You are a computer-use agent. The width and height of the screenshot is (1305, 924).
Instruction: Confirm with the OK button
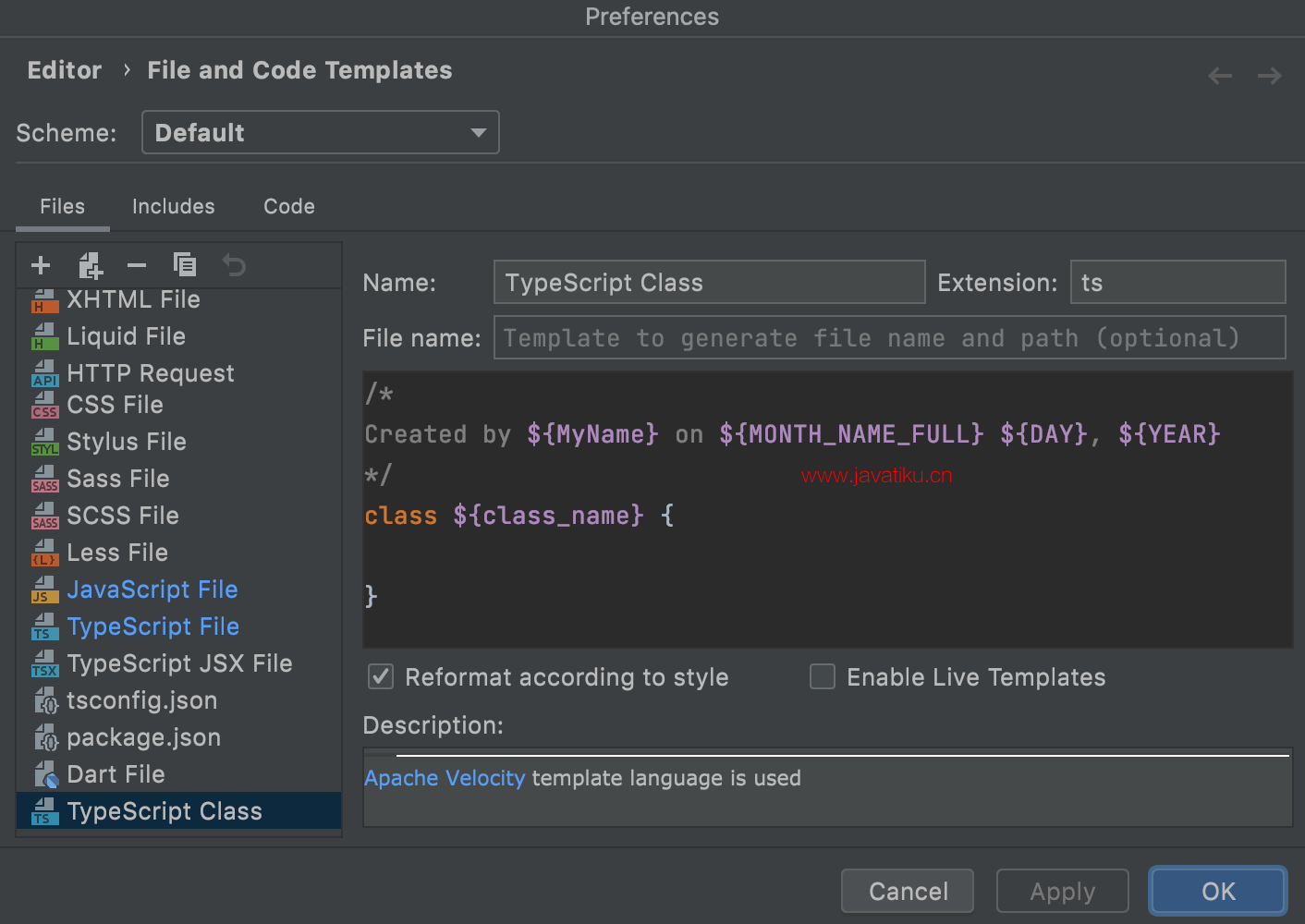[1218, 891]
